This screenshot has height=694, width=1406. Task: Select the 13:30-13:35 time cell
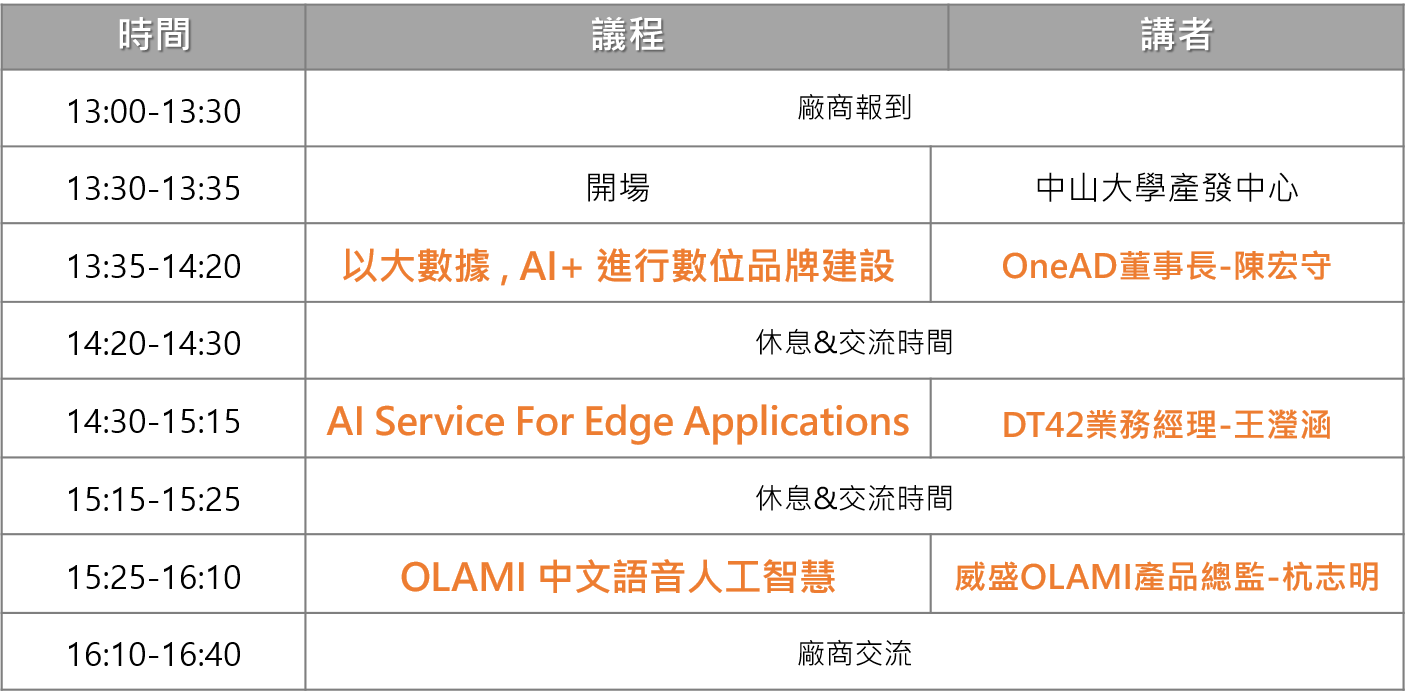pyautogui.click(x=154, y=187)
